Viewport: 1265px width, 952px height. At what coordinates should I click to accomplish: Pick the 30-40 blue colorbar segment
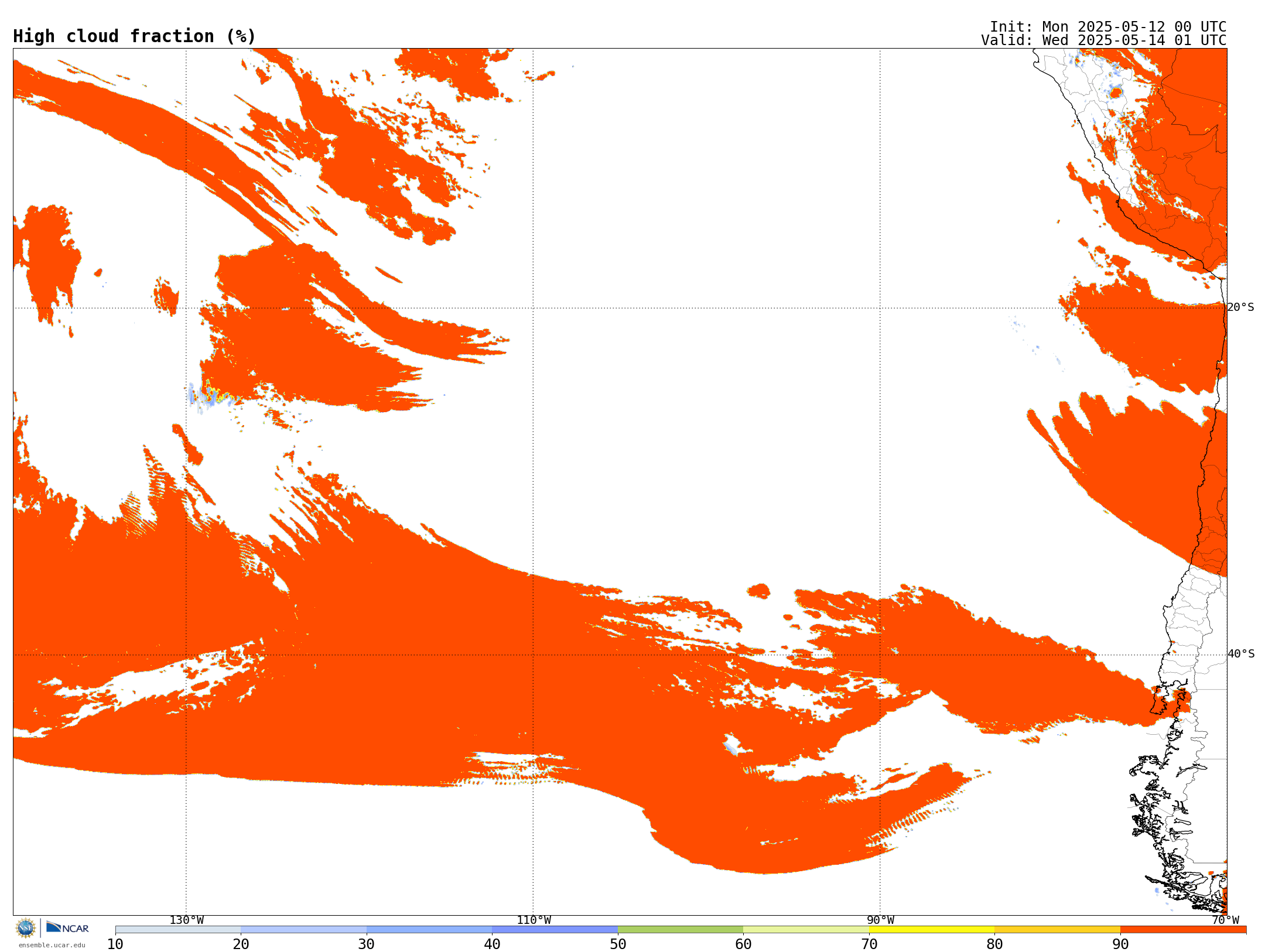(429, 930)
